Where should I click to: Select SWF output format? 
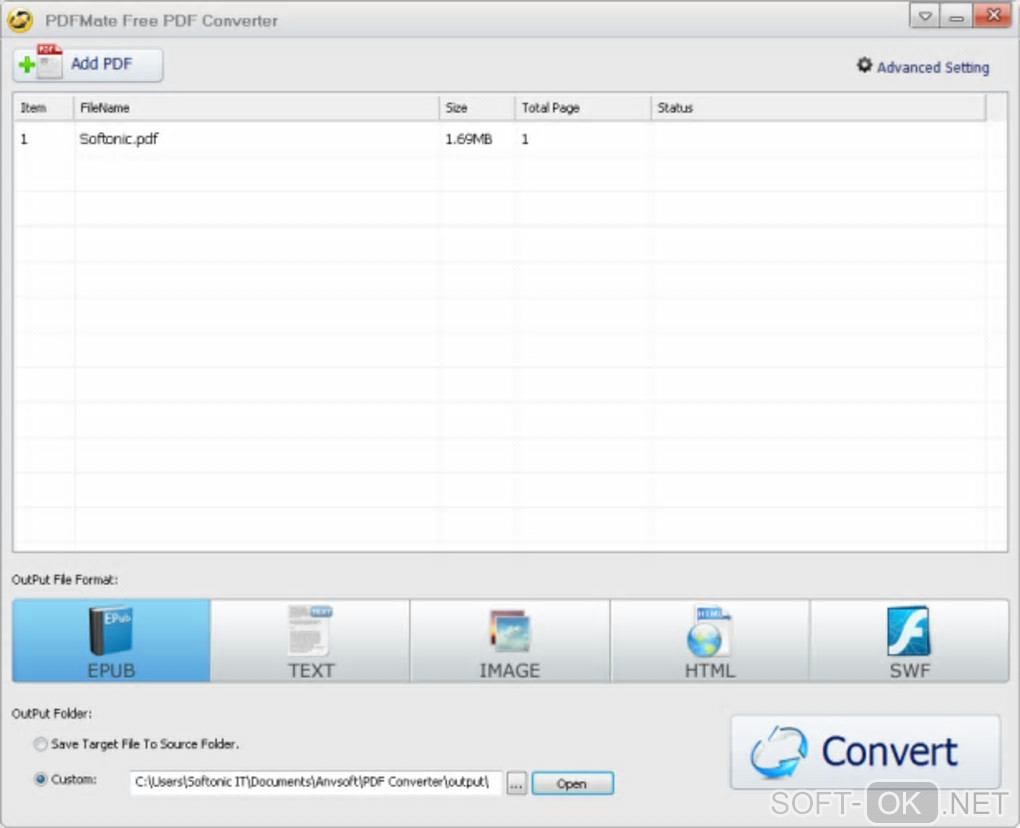909,641
